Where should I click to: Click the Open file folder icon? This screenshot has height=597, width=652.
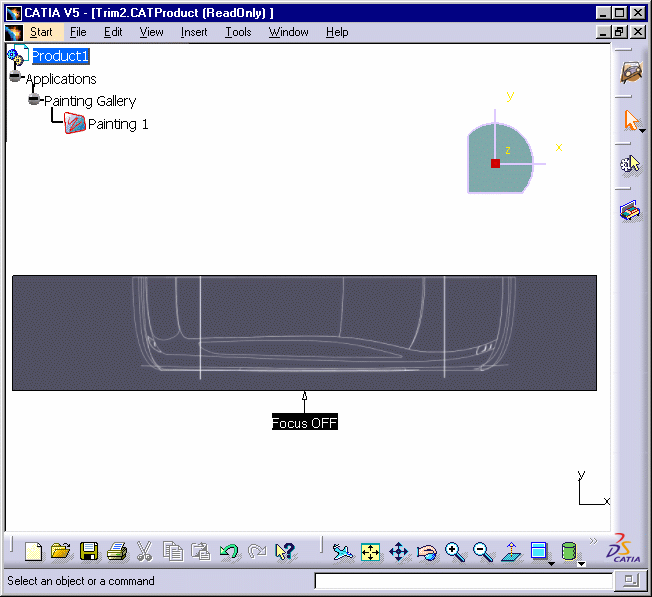pos(61,551)
